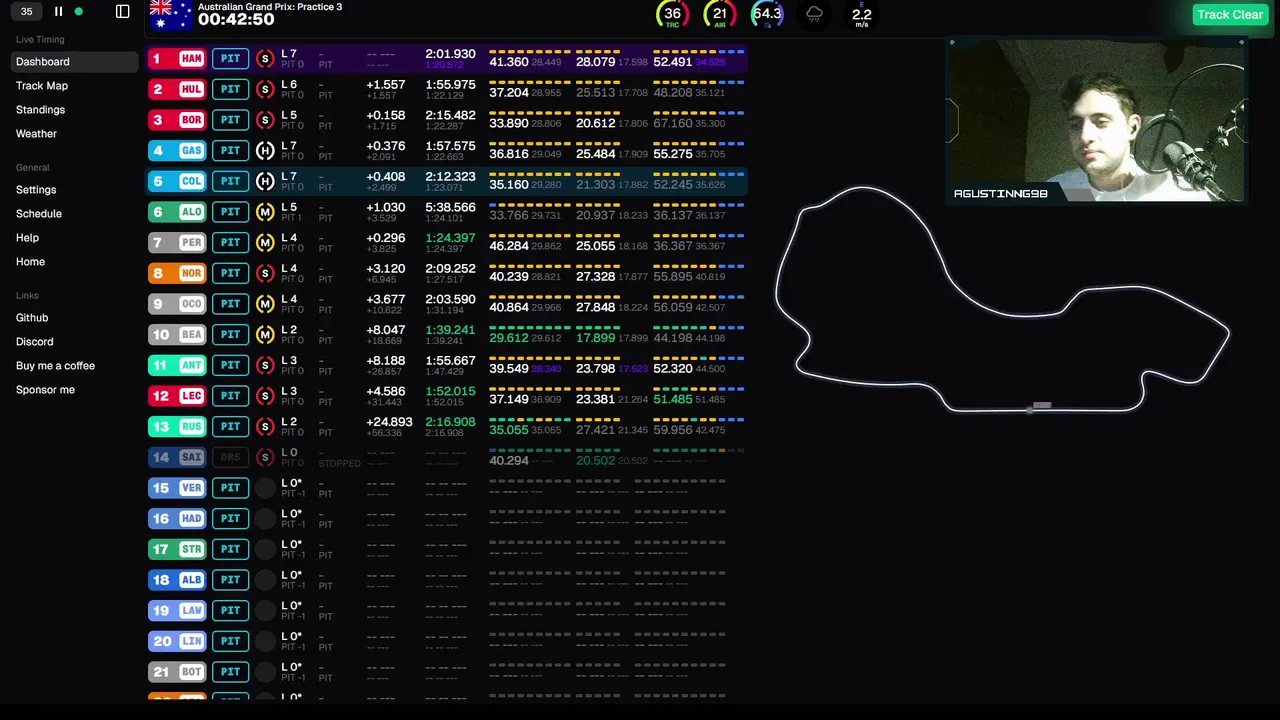This screenshot has width=1280, height=720.
Task: Click the Australian flag icon
Action: tap(170, 14)
